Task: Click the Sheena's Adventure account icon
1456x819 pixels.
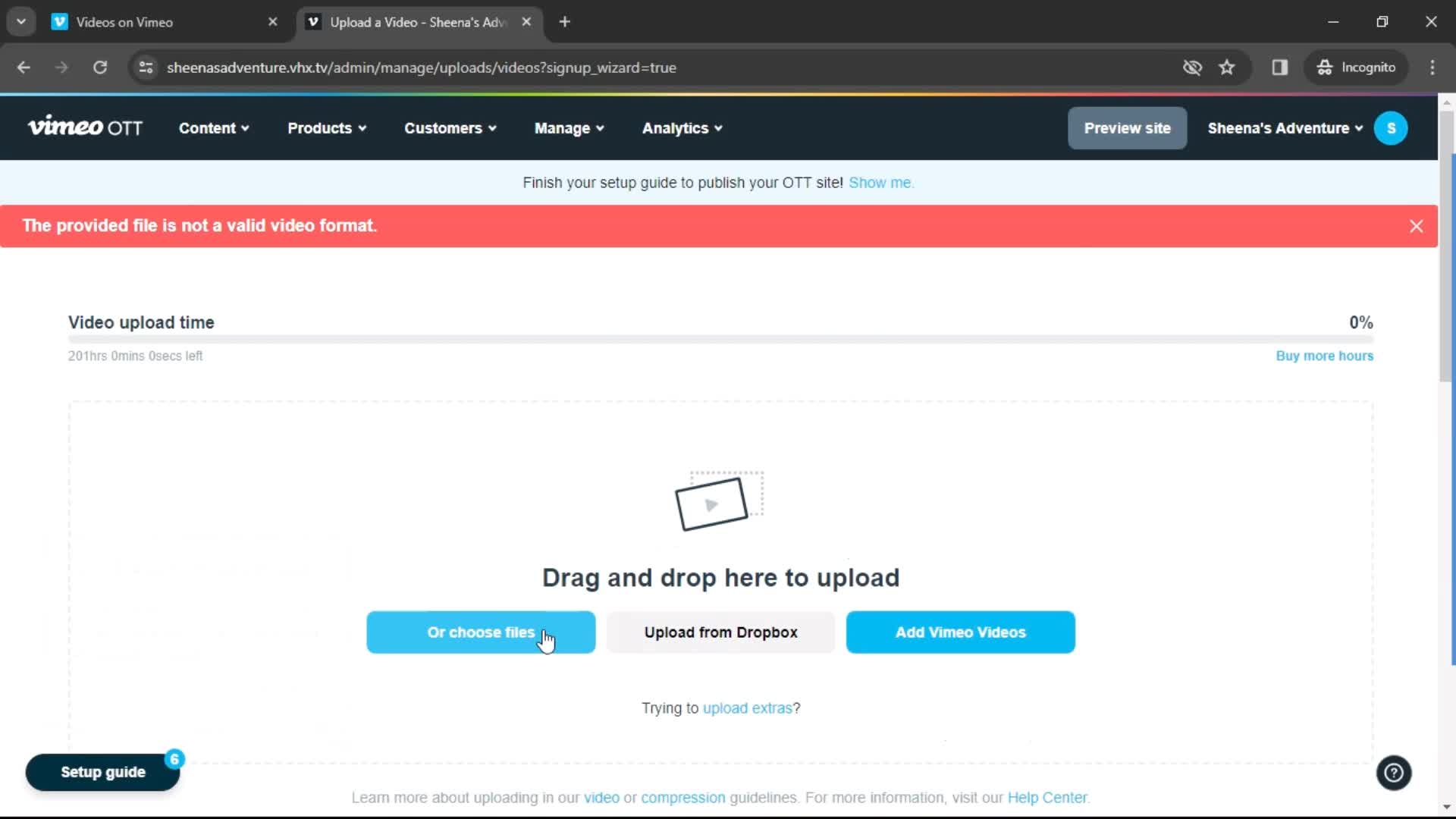Action: point(1393,128)
